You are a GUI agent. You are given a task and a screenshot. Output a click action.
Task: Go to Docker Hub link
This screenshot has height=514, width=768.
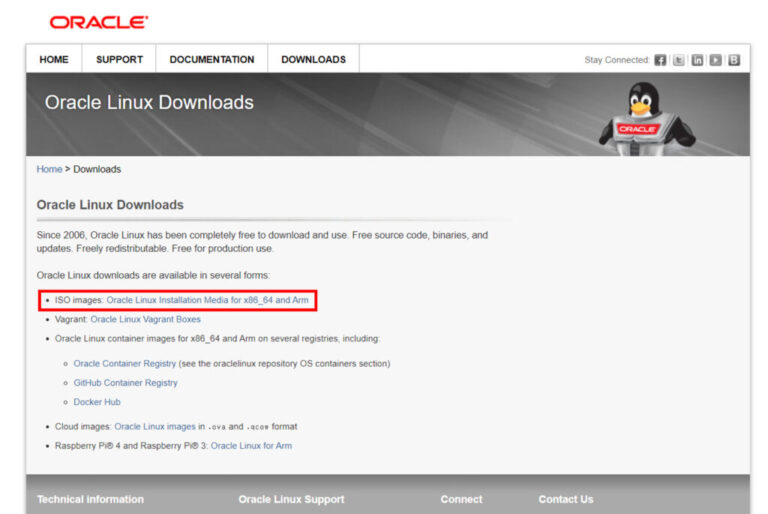(97, 402)
